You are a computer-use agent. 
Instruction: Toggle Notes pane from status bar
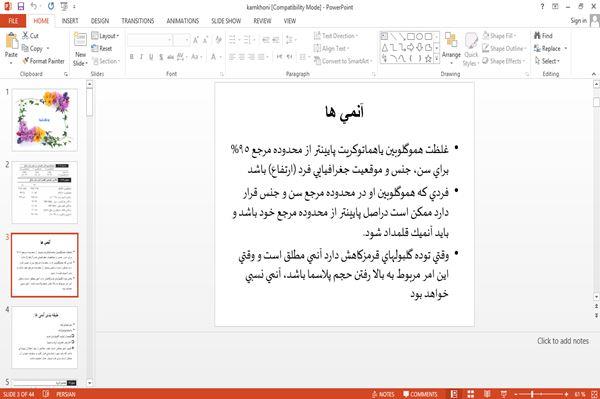point(383,394)
